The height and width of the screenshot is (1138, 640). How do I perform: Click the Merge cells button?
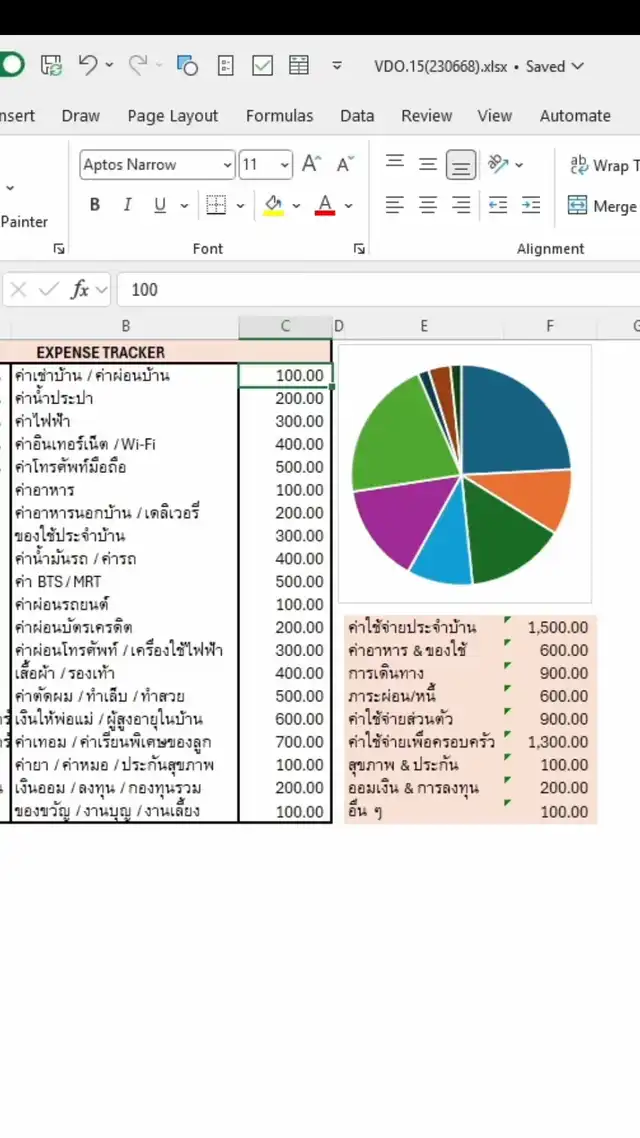[602, 206]
